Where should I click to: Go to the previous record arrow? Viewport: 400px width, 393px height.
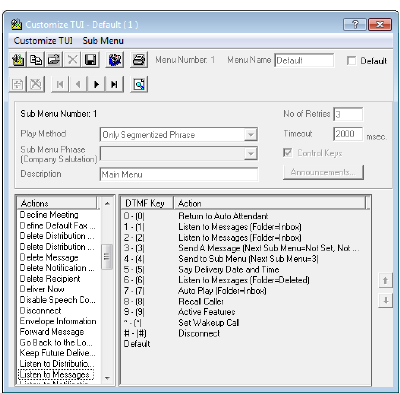[78, 84]
